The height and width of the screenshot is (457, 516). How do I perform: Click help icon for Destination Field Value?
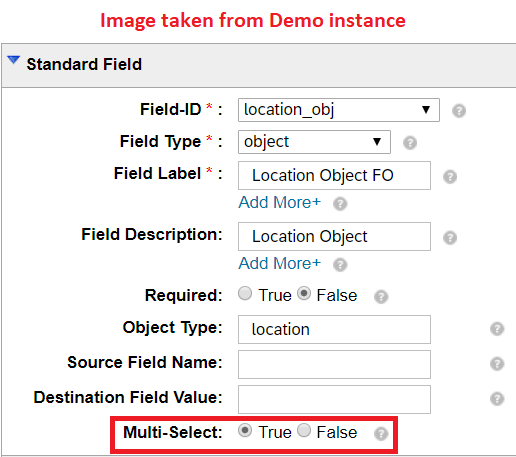click(497, 399)
